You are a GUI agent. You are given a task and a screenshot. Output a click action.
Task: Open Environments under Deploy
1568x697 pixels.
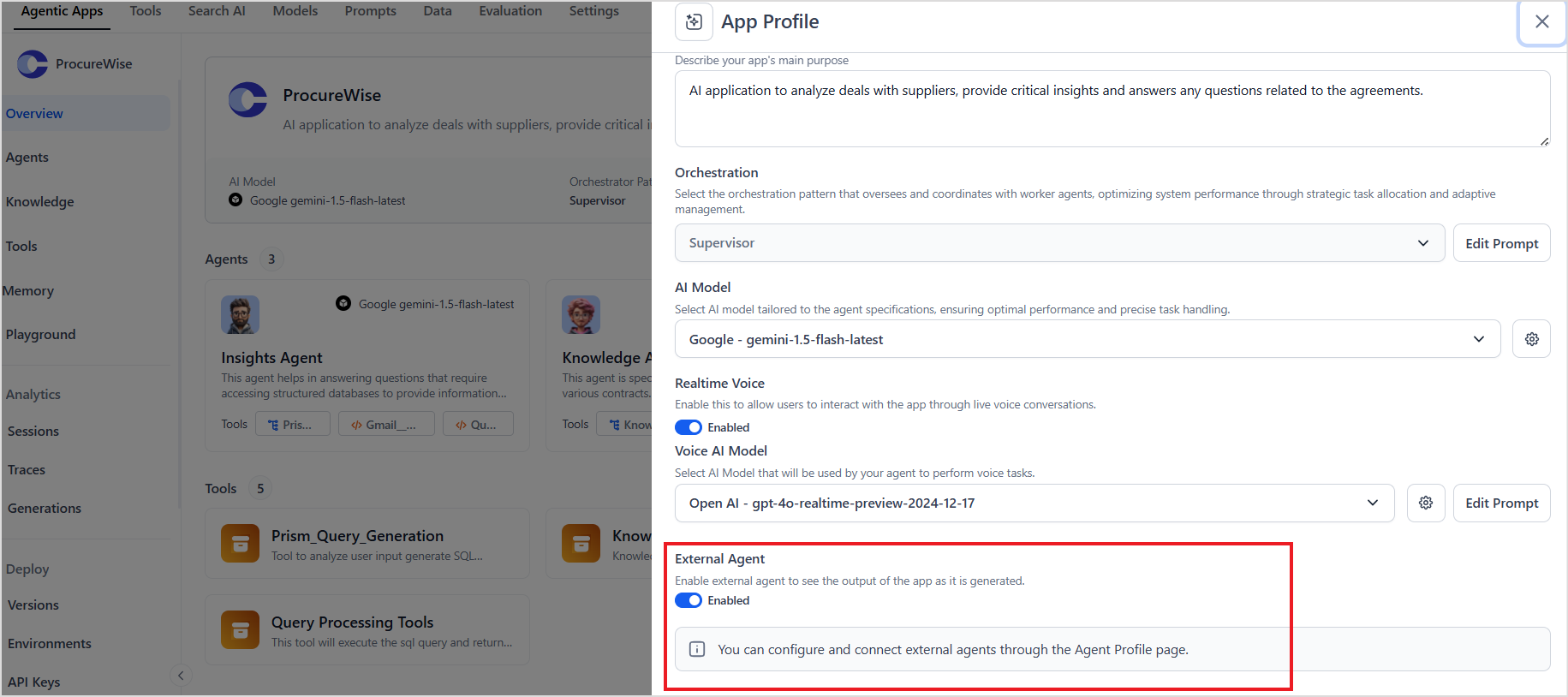tap(50, 644)
